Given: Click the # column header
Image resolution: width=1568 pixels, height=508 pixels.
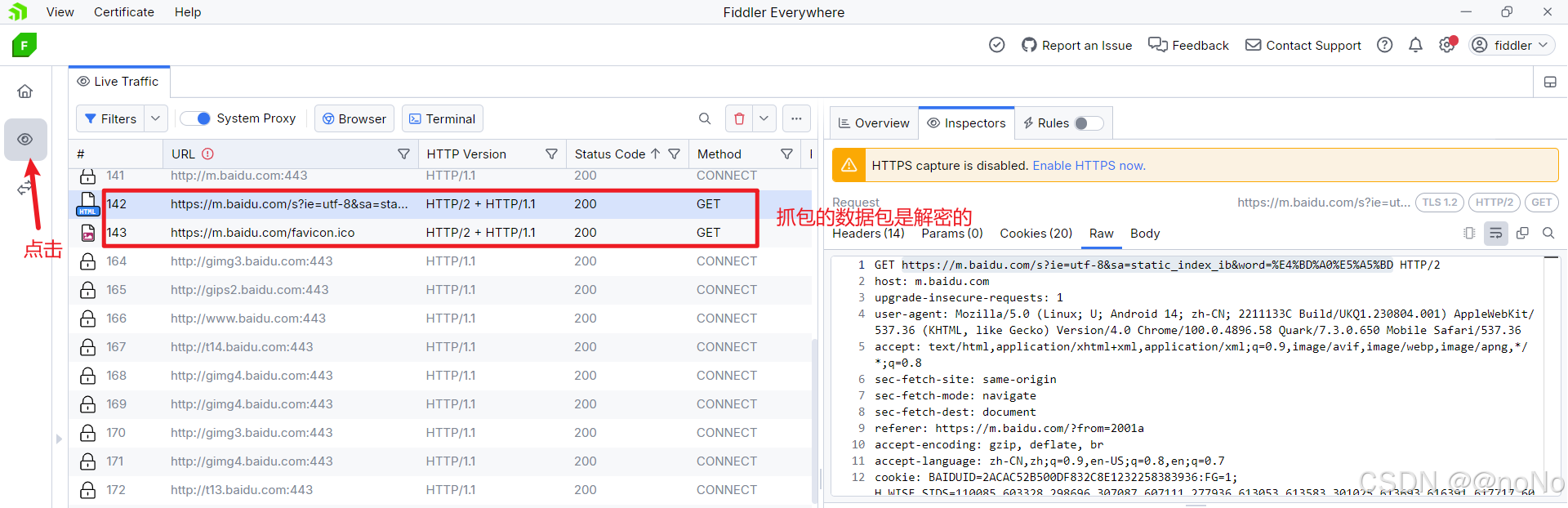Looking at the screenshot, I should tap(116, 154).
